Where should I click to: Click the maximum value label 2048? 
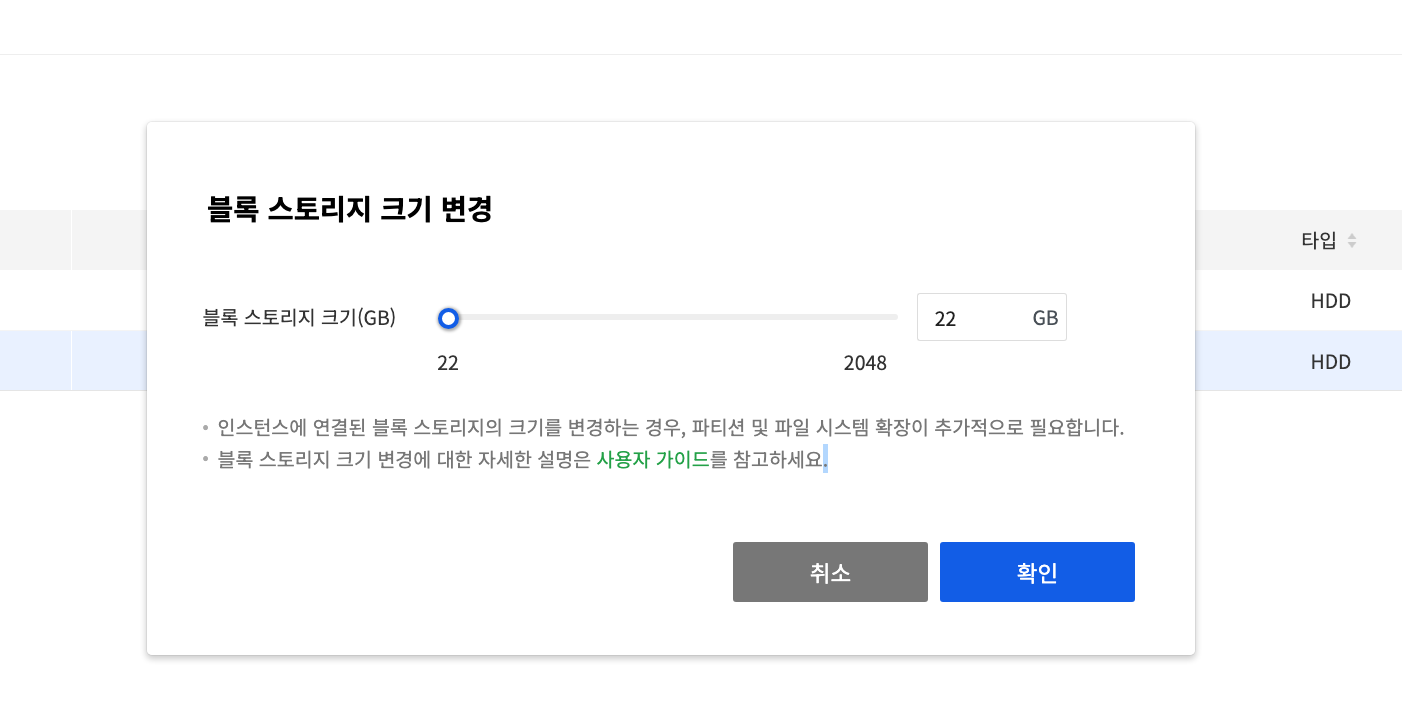[x=865, y=363]
